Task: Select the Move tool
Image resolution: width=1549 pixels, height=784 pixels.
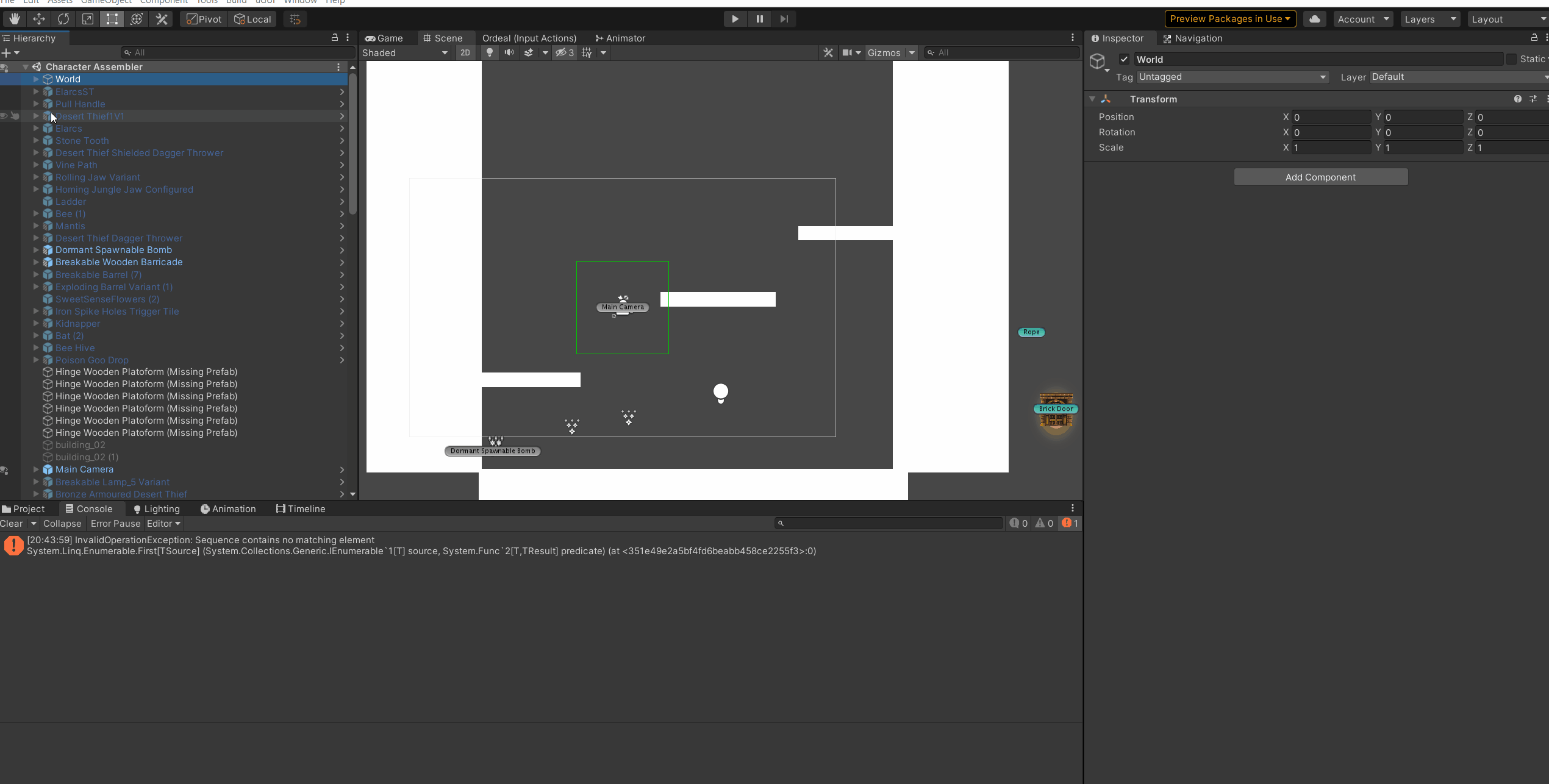Action: [x=39, y=19]
